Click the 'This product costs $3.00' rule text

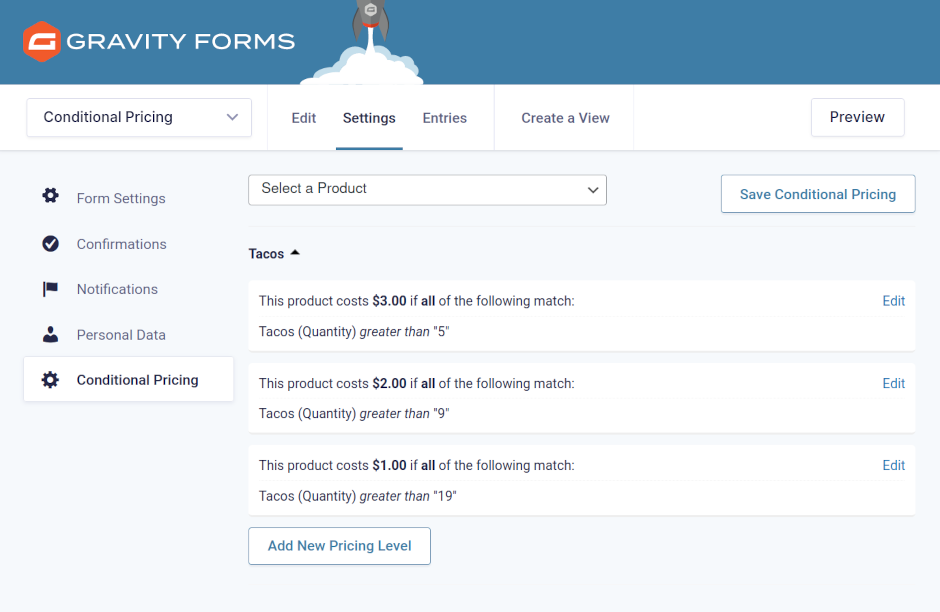click(417, 301)
